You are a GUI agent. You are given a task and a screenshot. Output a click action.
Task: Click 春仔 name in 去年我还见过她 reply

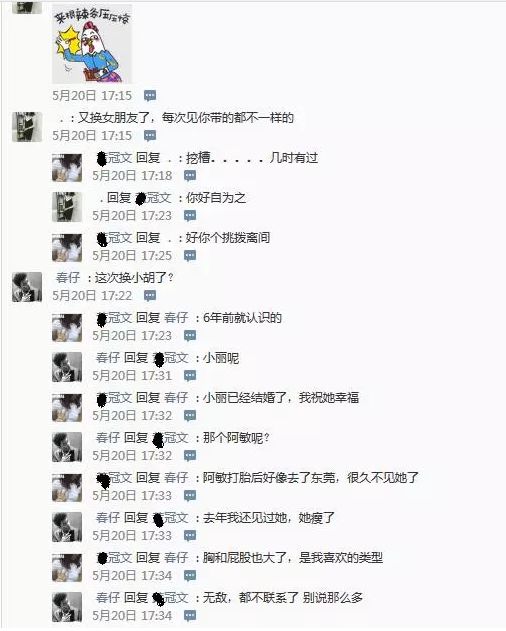pos(108,518)
